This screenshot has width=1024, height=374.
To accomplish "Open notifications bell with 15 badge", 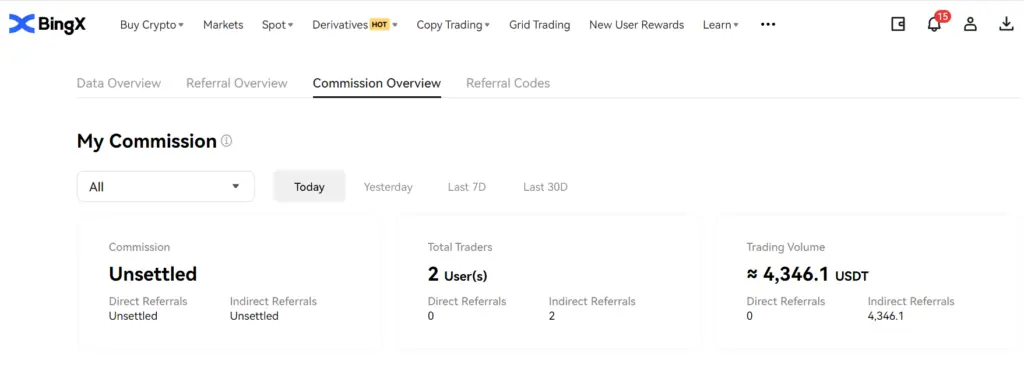I will (936, 23).
